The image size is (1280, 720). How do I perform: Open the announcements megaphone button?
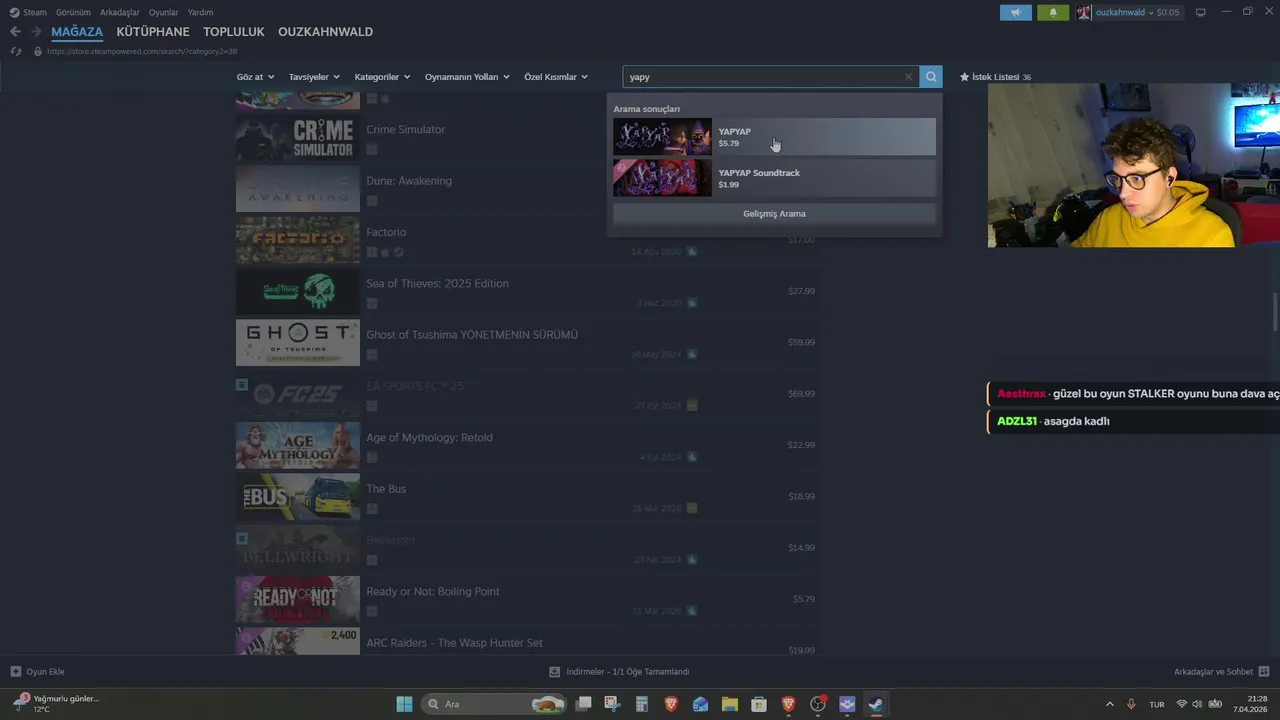tap(1016, 12)
